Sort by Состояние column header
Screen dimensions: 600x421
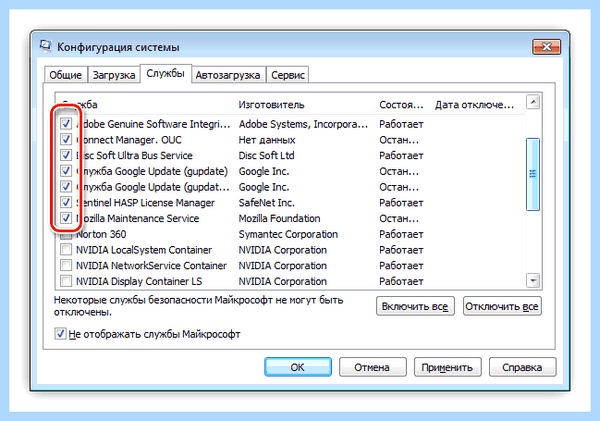pyautogui.click(x=402, y=104)
